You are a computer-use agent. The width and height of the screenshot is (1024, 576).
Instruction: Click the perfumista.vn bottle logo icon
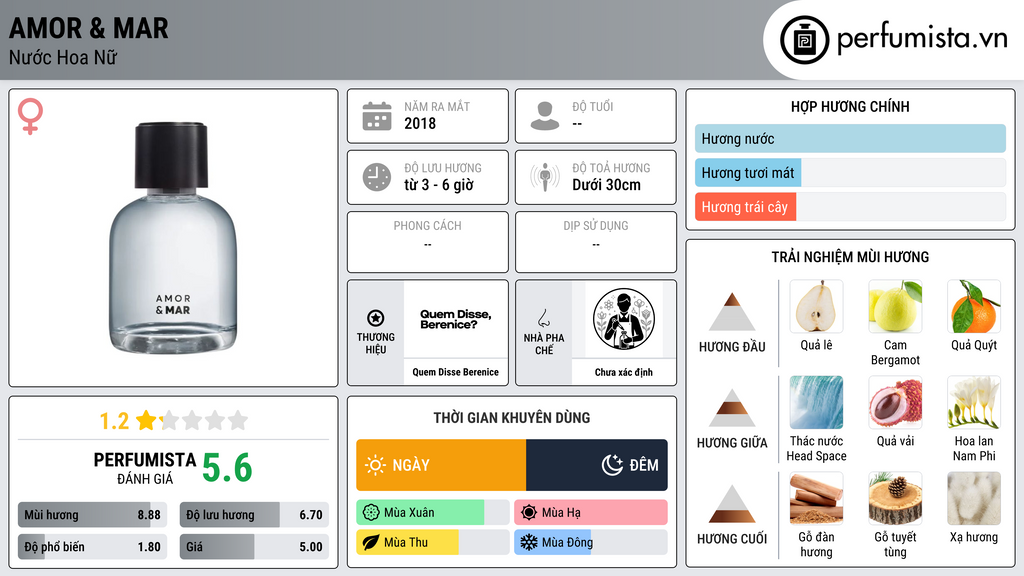804,40
